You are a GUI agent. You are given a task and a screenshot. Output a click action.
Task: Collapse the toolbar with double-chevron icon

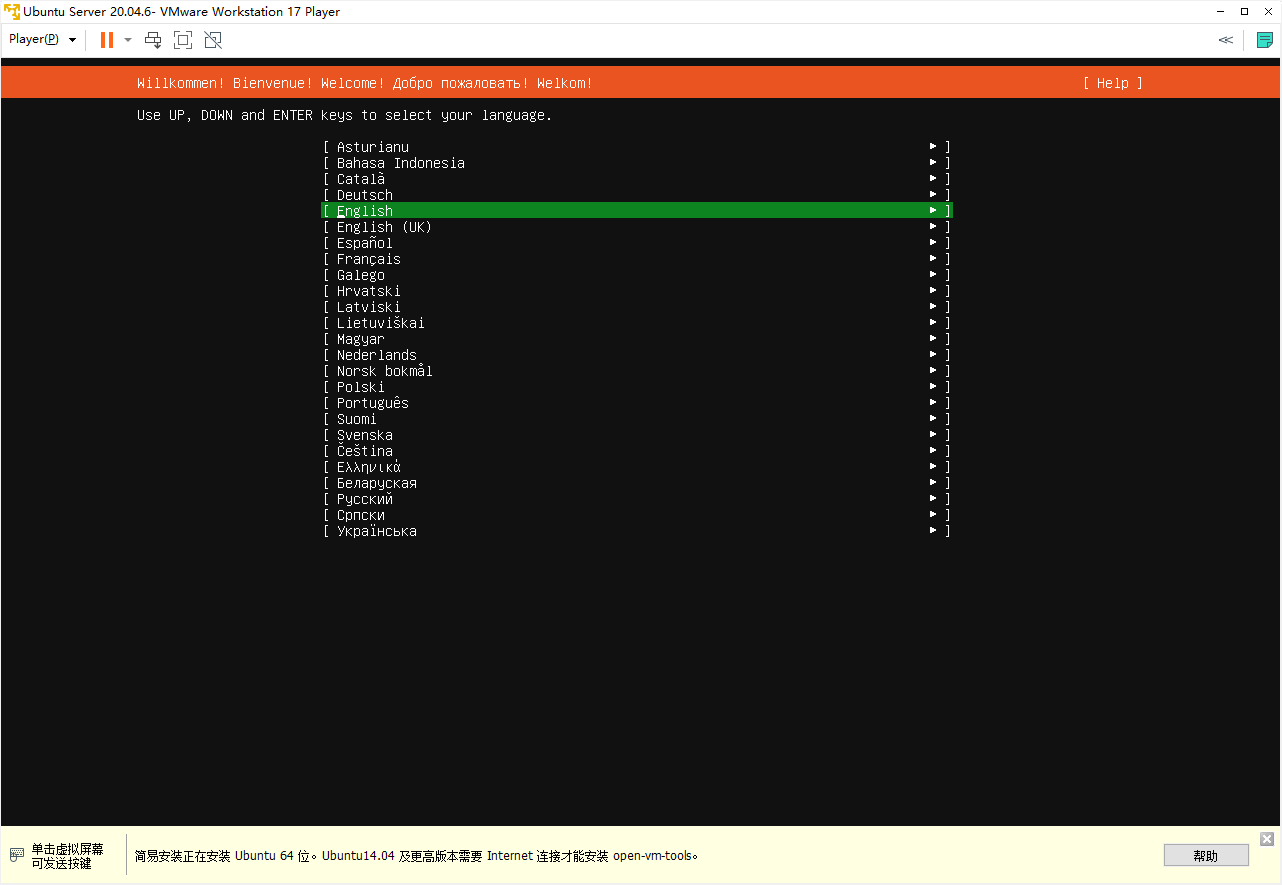tap(1225, 40)
